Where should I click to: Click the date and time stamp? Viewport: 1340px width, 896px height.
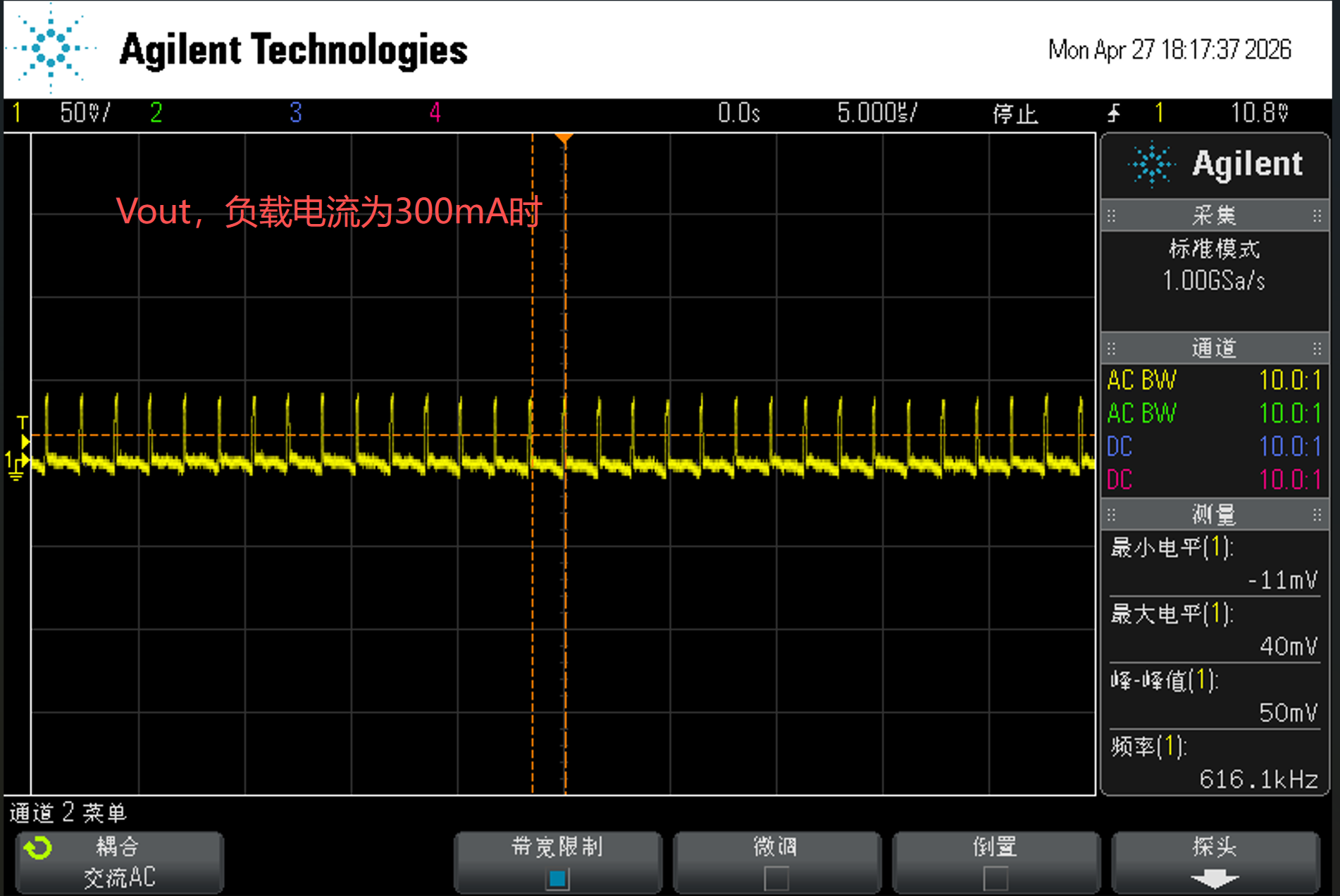1170,50
